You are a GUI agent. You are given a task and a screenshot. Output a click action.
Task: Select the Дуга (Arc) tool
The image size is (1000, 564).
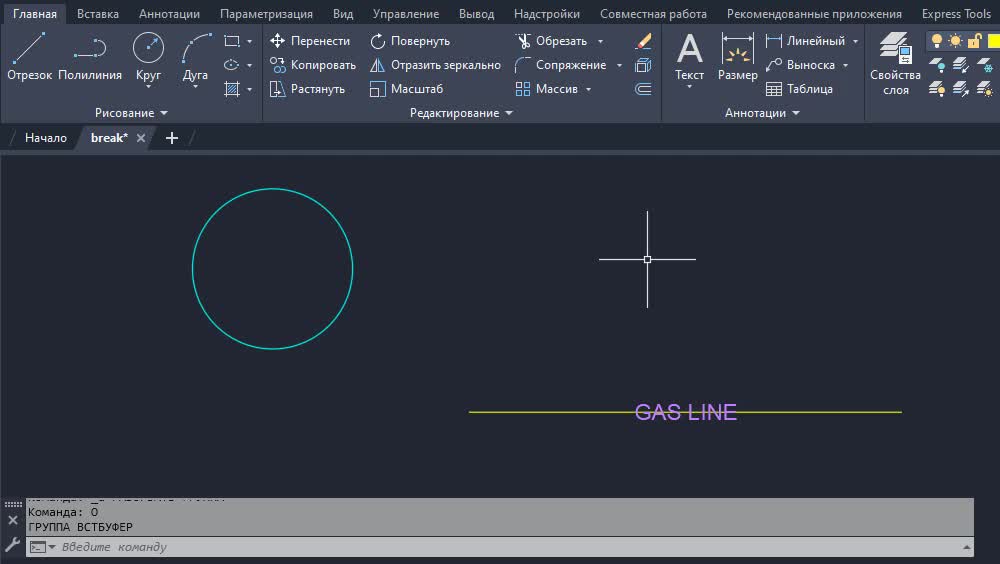(x=195, y=57)
